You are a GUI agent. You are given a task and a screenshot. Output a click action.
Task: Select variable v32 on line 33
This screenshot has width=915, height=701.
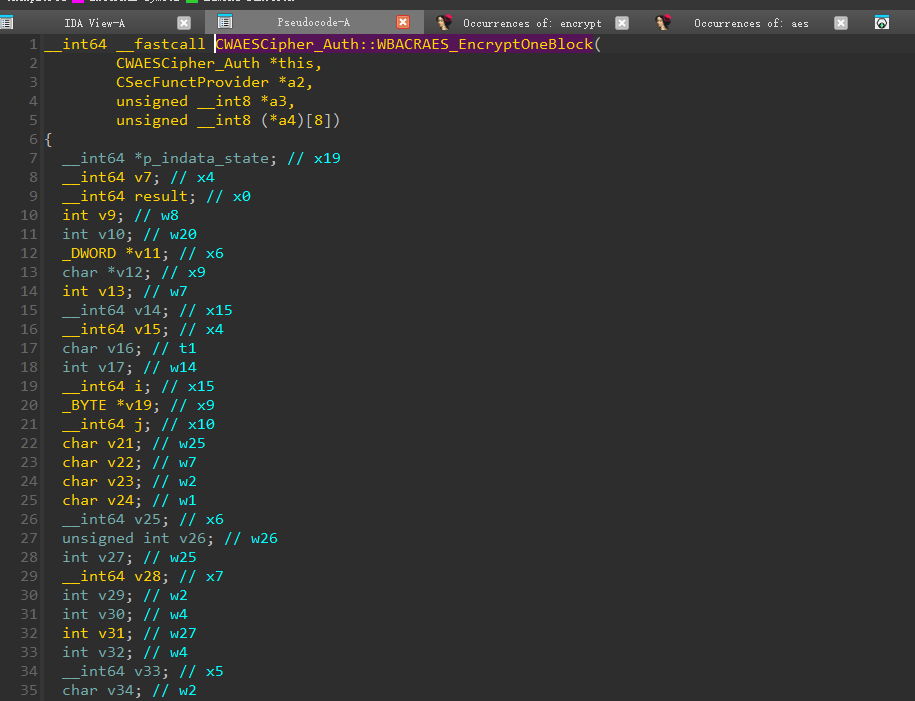[111, 652]
